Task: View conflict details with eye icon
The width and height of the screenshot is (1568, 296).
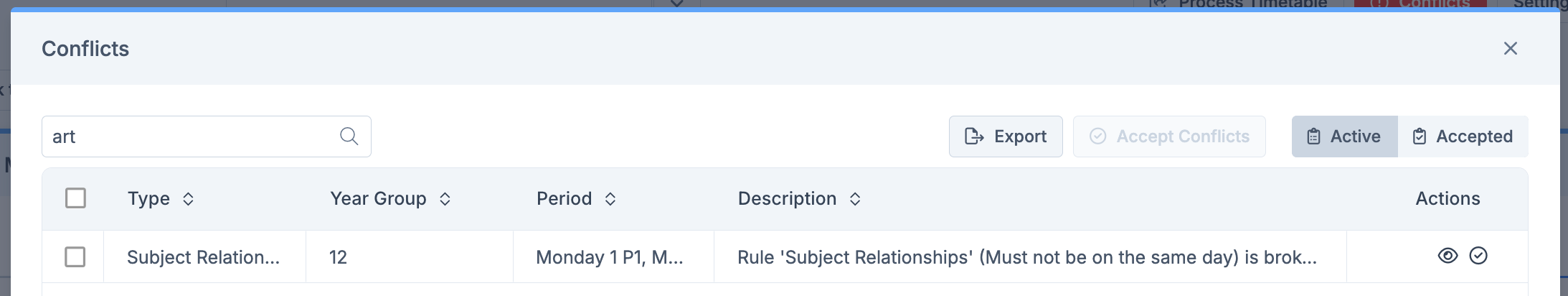Action: click(x=1447, y=256)
